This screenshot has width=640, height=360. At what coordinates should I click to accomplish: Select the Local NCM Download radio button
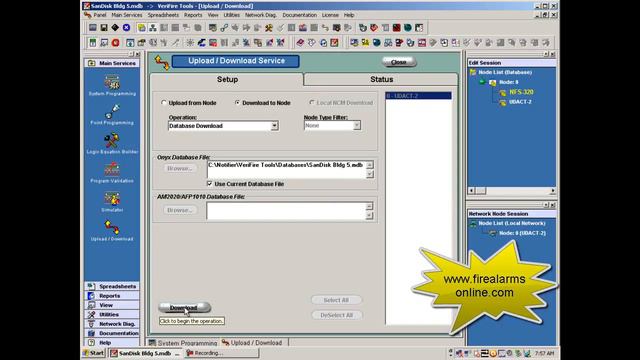point(312,103)
